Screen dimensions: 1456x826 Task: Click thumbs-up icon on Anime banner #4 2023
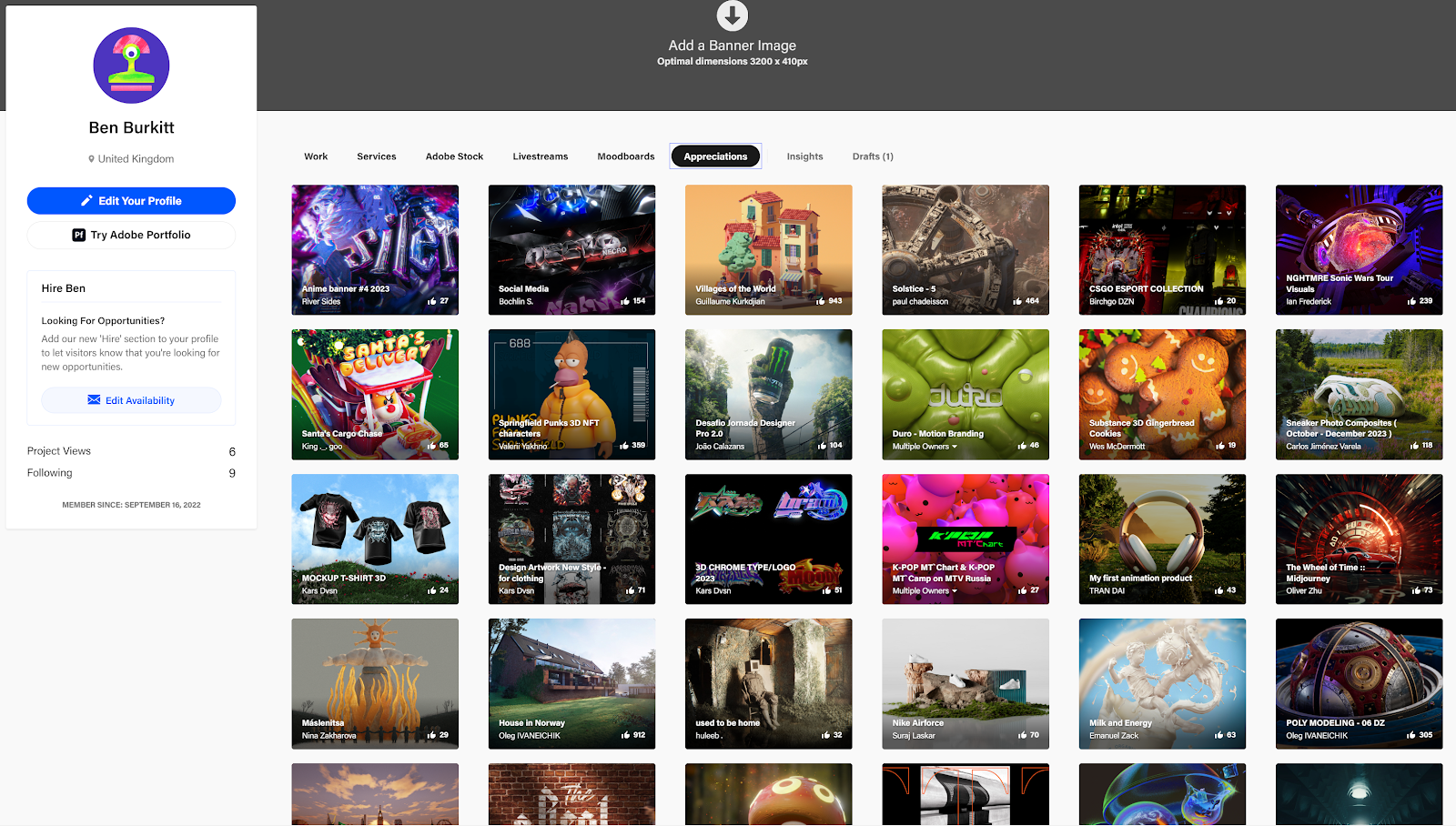point(431,301)
